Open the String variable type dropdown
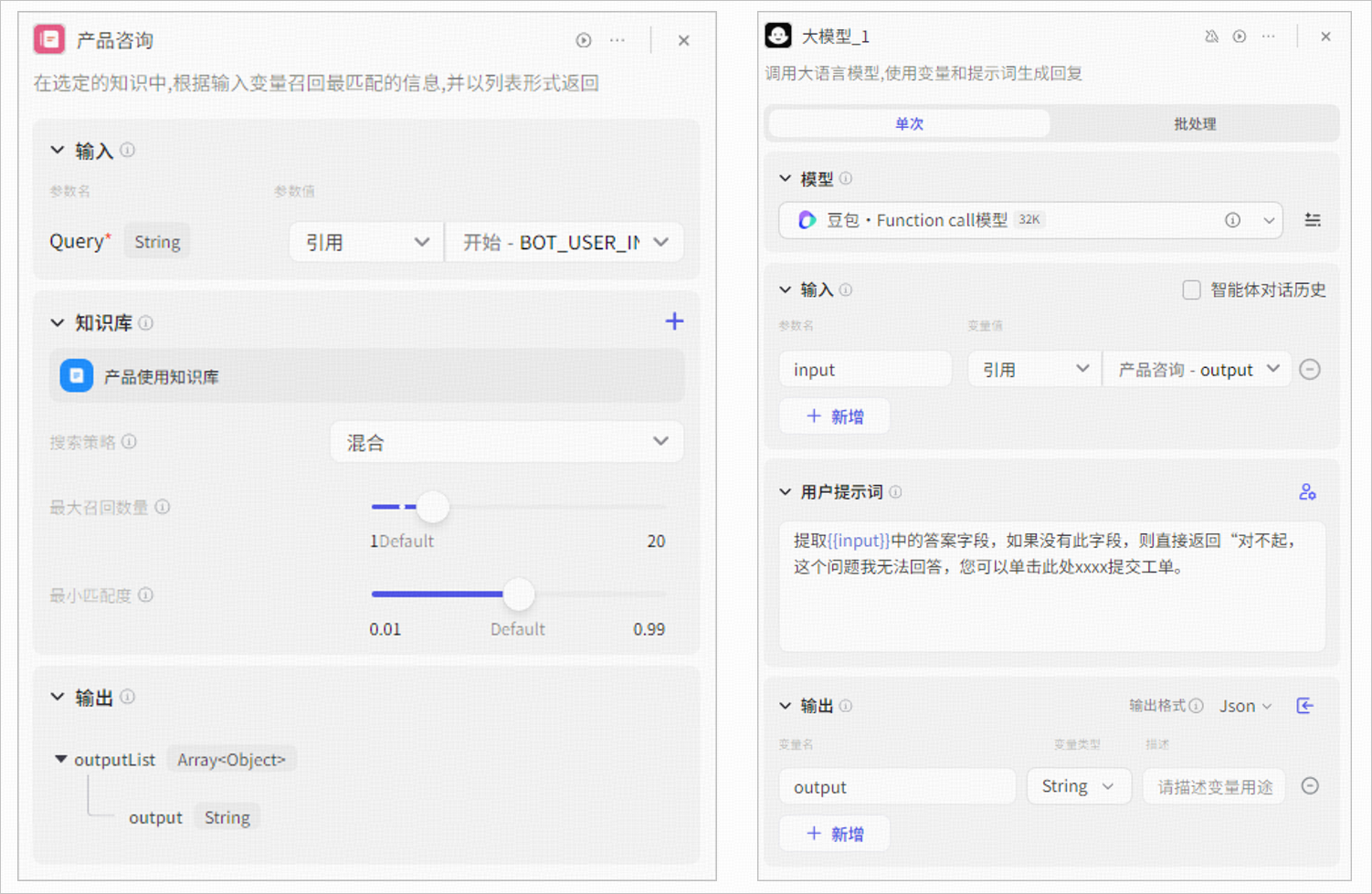1372x894 pixels. click(x=1079, y=786)
